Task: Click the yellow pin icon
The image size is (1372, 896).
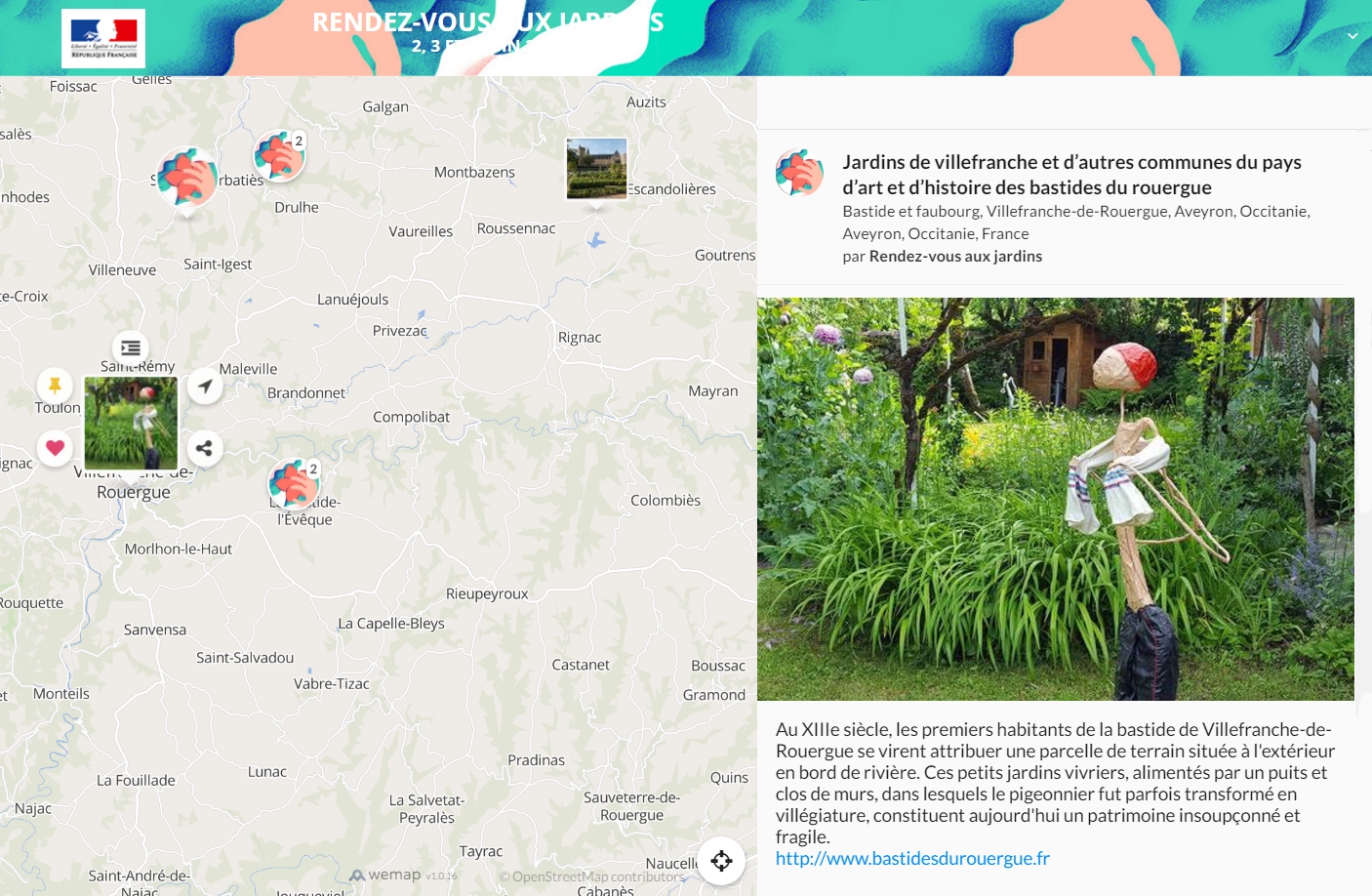Action: click(x=55, y=386)
